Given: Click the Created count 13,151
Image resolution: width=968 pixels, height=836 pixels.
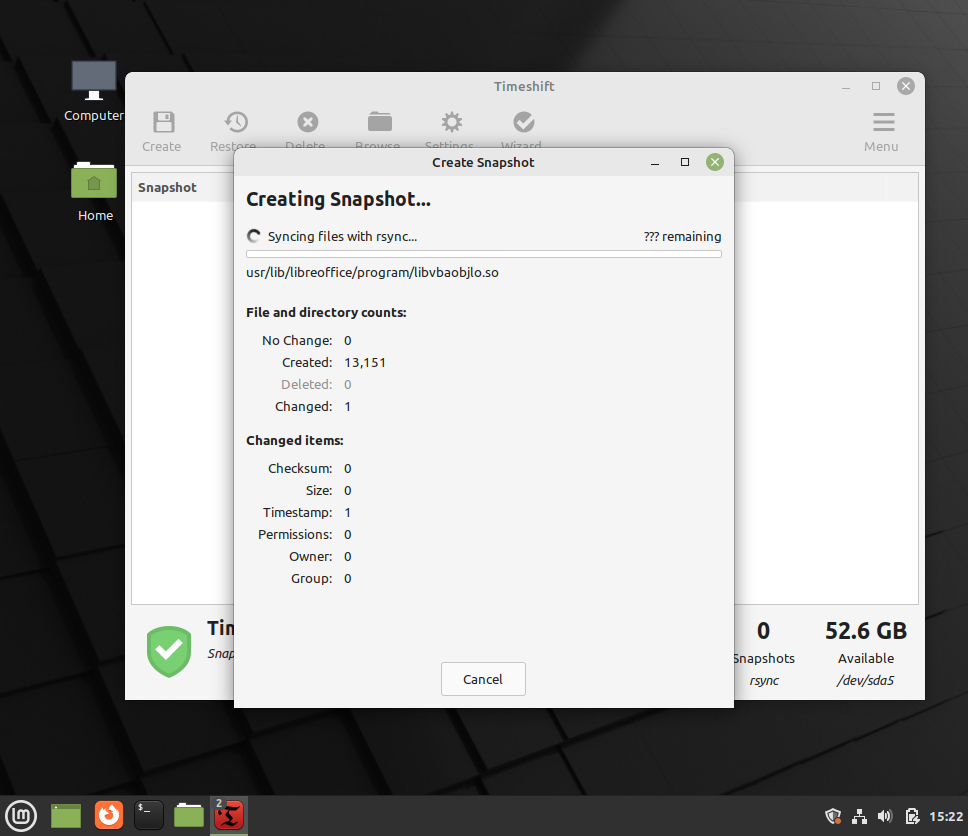Looking at the screenshot, I should point(365,362).
